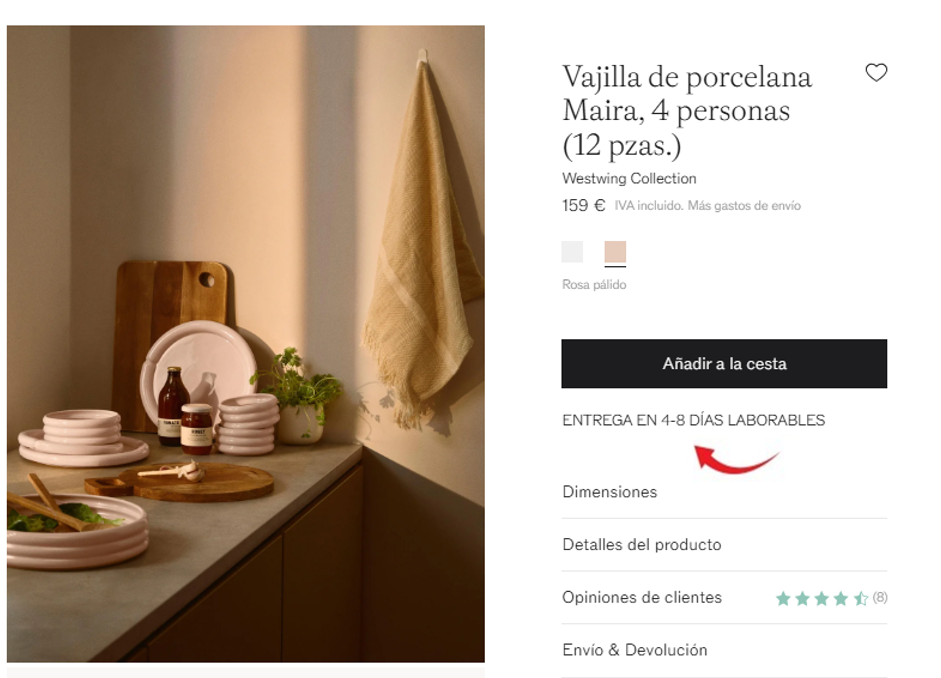Image resolution: width=941 pixels, height=678 pixels.
Task: Click the product title Vajilla de porcelana Maira
Action: pyautogui.click(x=687, y=111)
